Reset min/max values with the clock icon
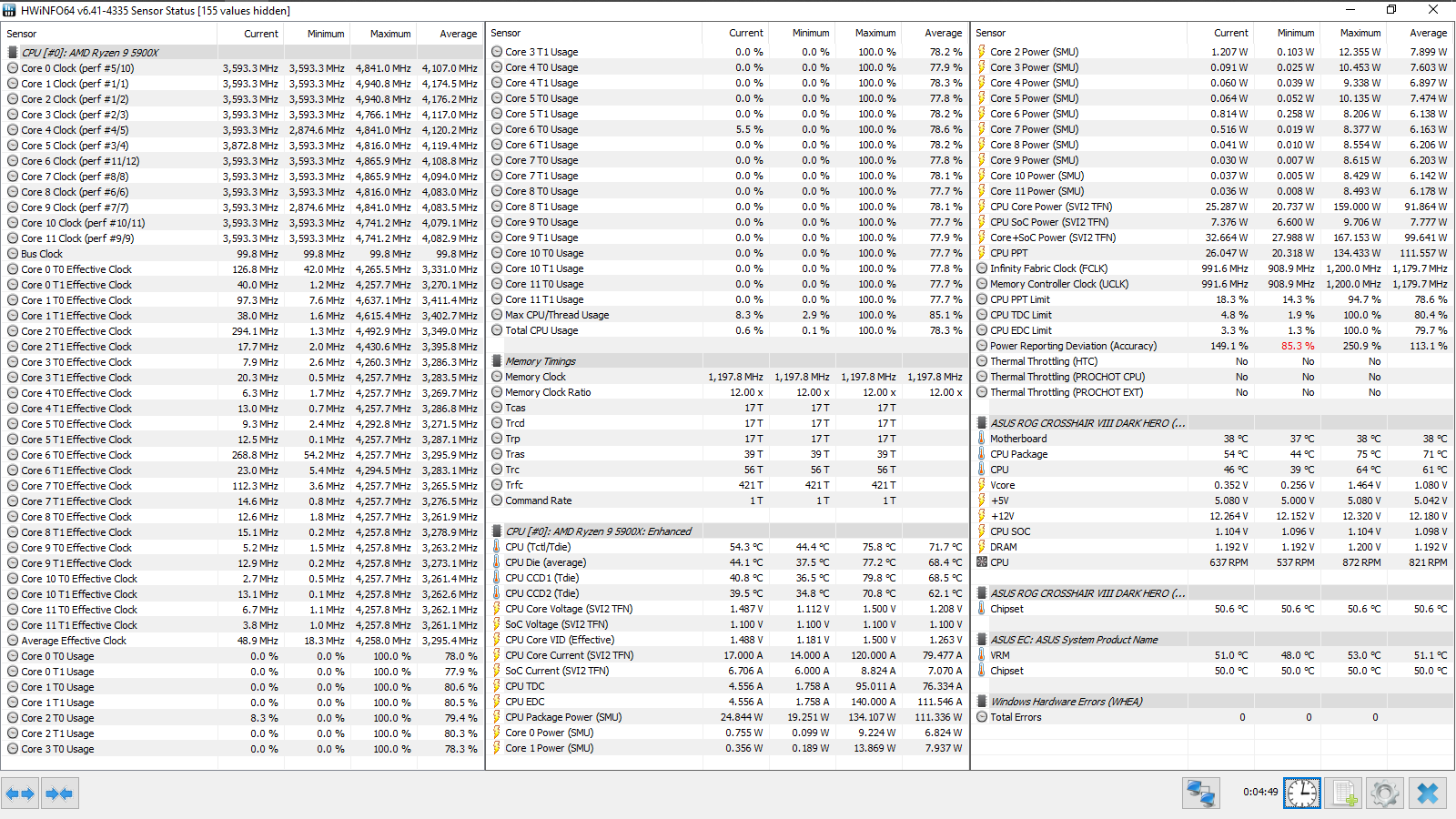 coord(1301,794)
